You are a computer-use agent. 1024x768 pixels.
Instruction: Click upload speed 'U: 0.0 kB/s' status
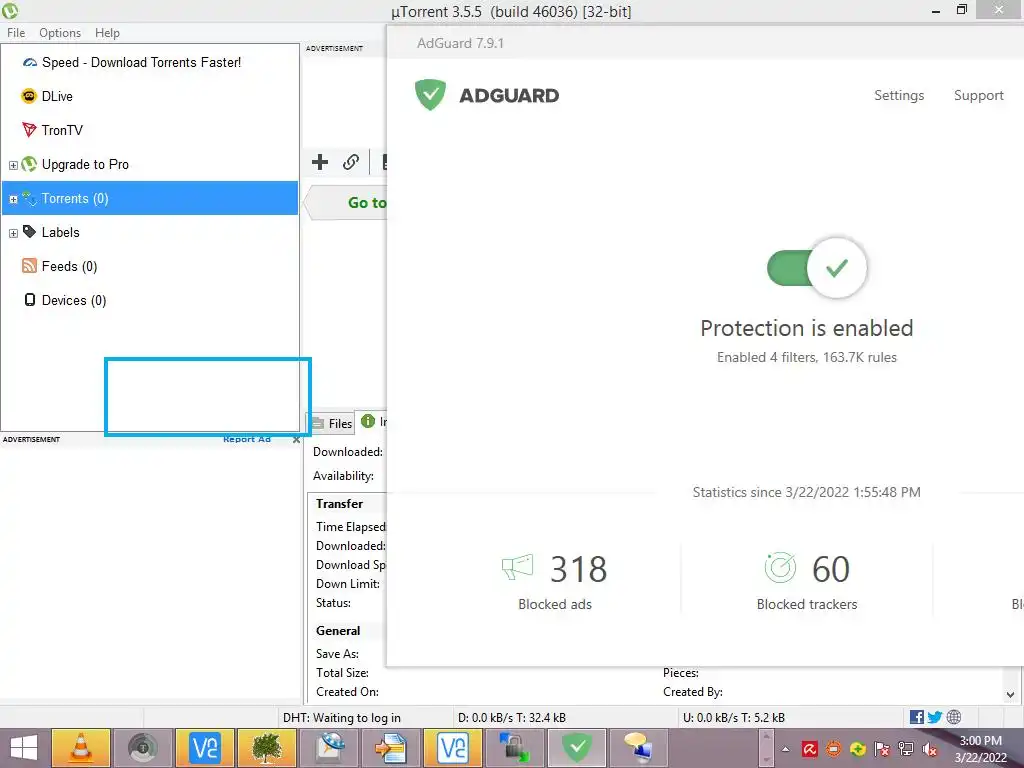(733, 718)
